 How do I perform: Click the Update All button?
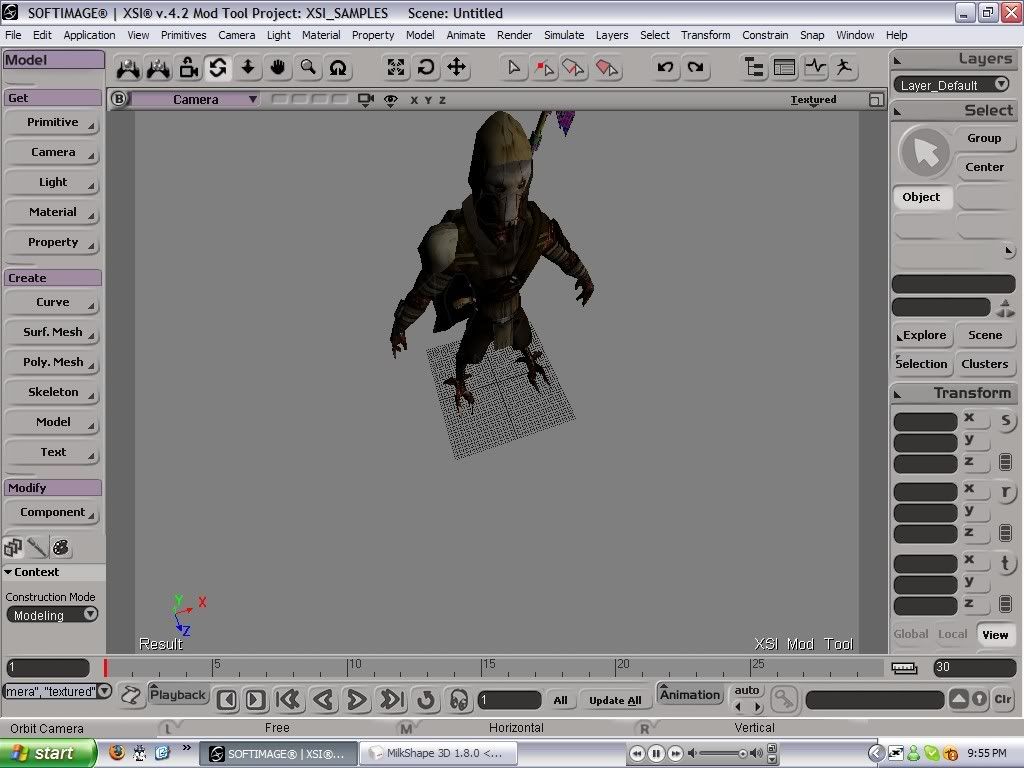tap(615, 700)
